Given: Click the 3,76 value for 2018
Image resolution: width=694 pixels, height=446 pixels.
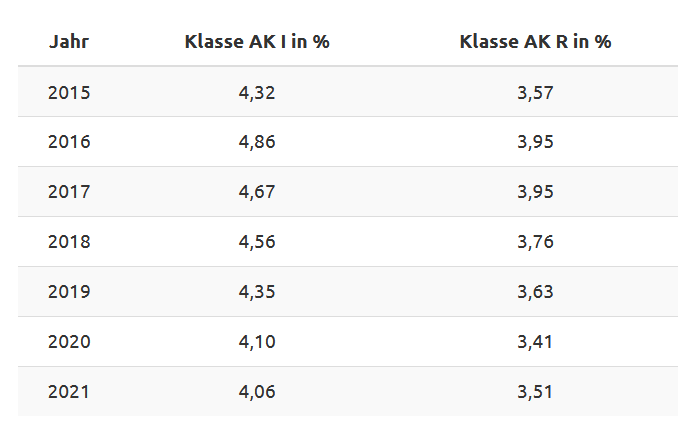Looking at the screenshot, I should tap(535, 242).
